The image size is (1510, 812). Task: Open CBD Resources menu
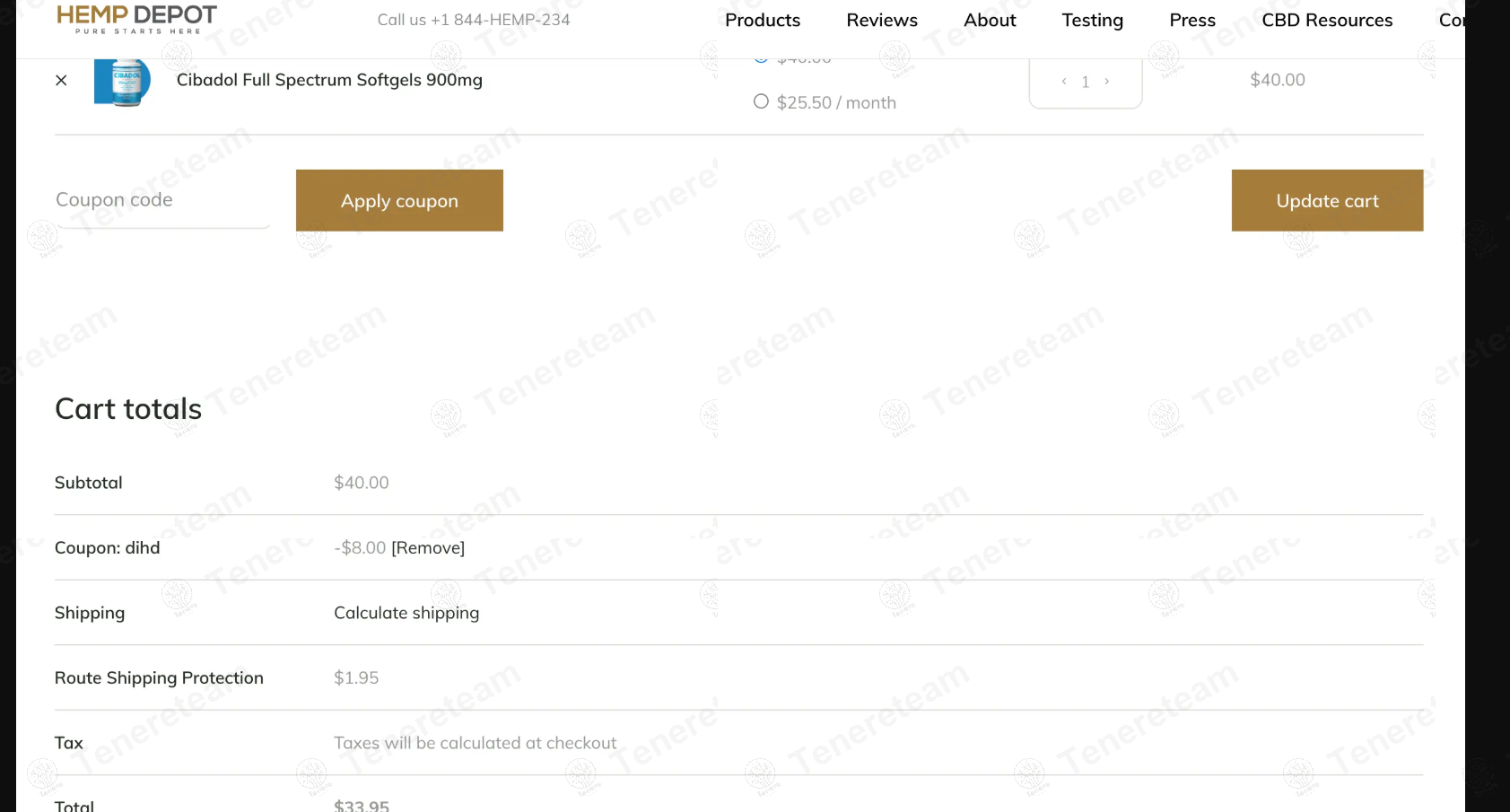[x=1327, y=20]
